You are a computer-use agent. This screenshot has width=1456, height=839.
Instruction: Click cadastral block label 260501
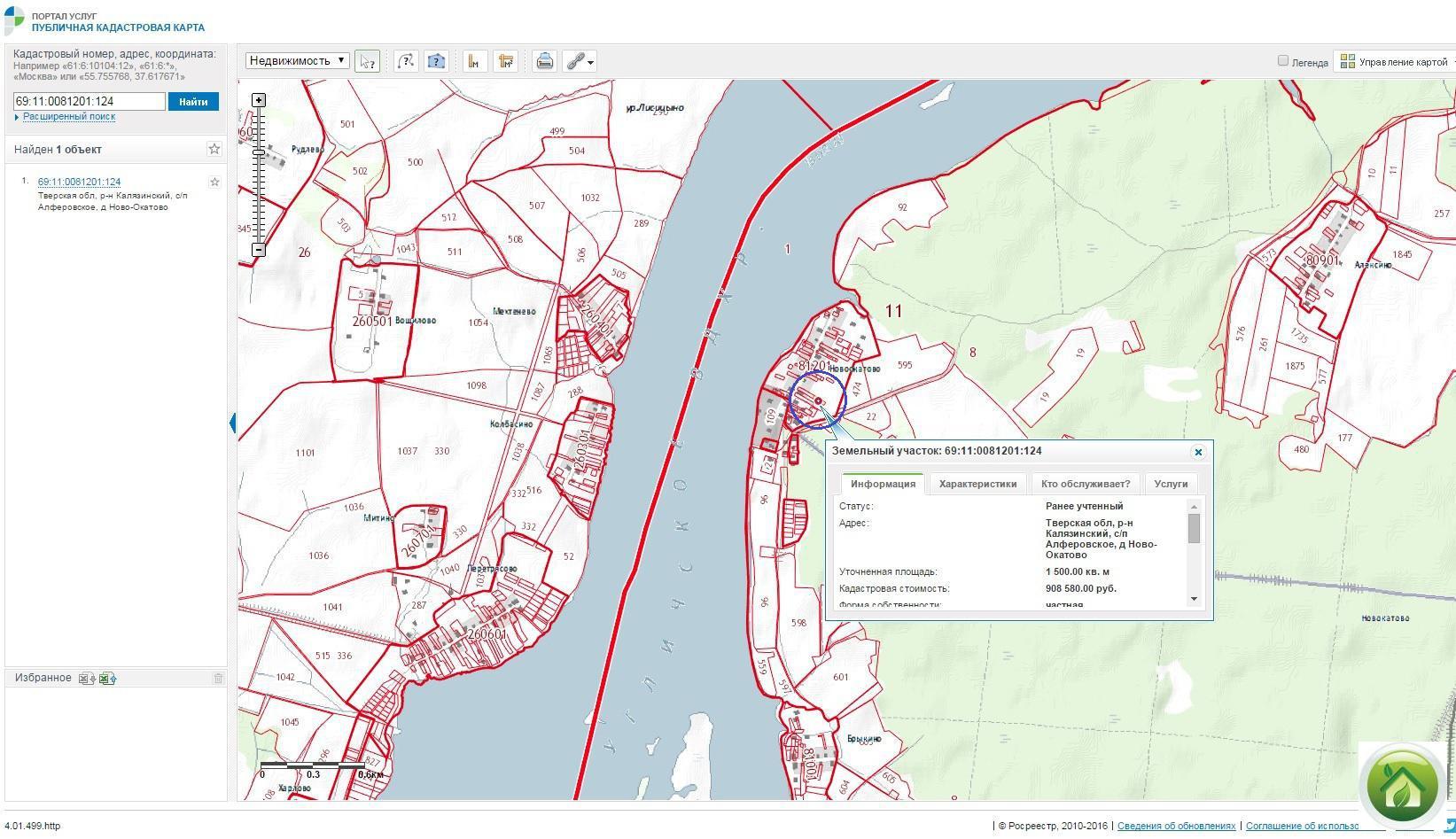372,322
